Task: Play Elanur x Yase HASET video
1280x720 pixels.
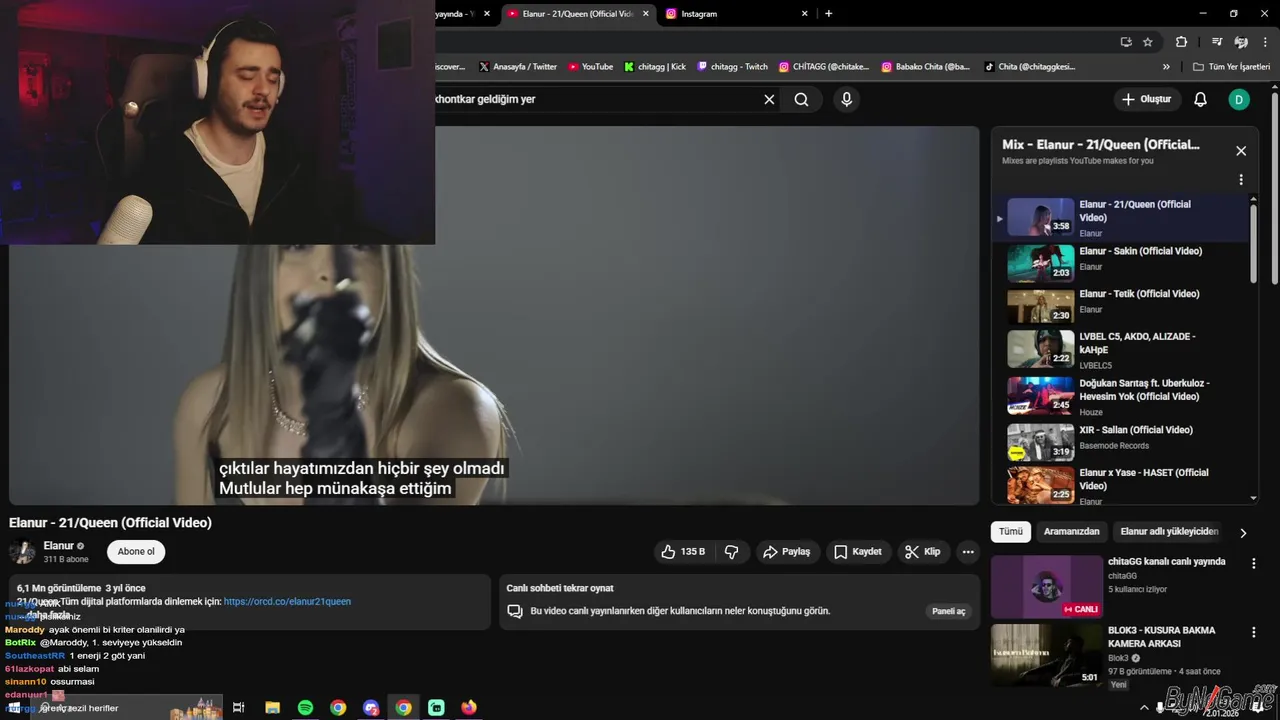Action: [x=1122, y=484]
